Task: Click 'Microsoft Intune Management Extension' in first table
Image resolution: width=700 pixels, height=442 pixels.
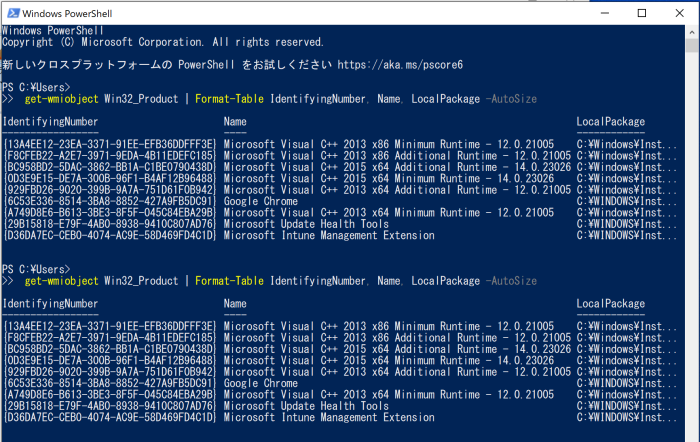Action: (x=329, y=235)
